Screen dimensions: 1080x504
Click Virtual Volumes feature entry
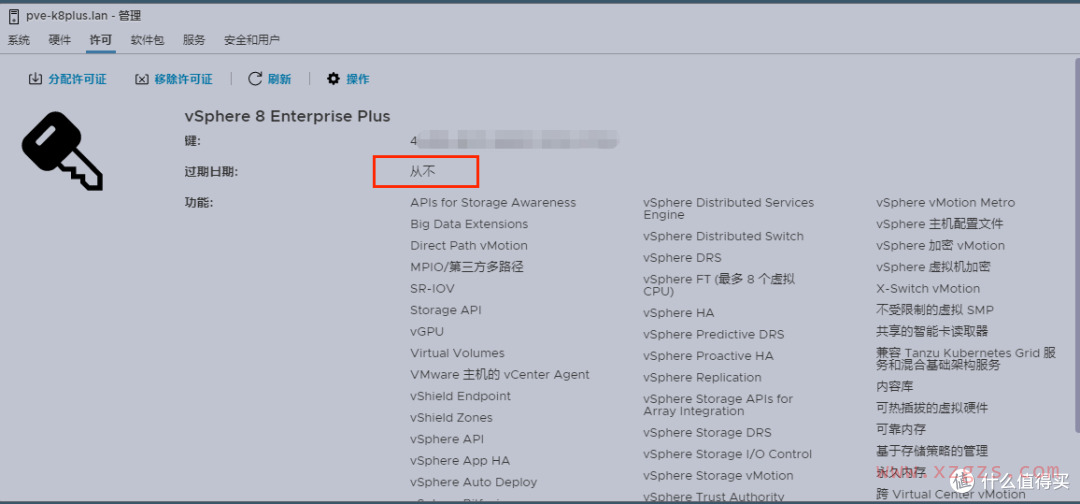tap(457, 353)
